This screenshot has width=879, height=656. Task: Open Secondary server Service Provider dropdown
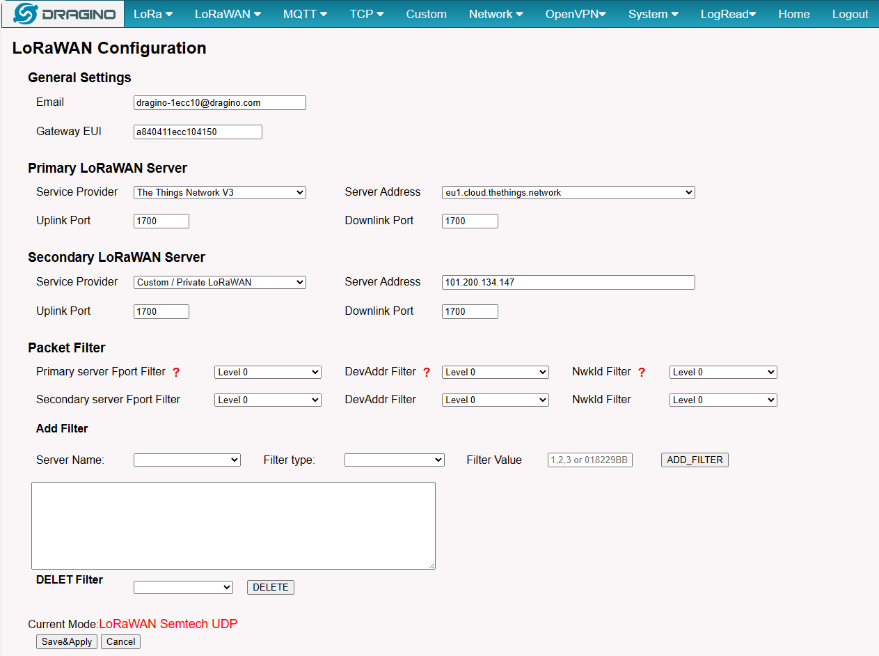click(220, 282)
